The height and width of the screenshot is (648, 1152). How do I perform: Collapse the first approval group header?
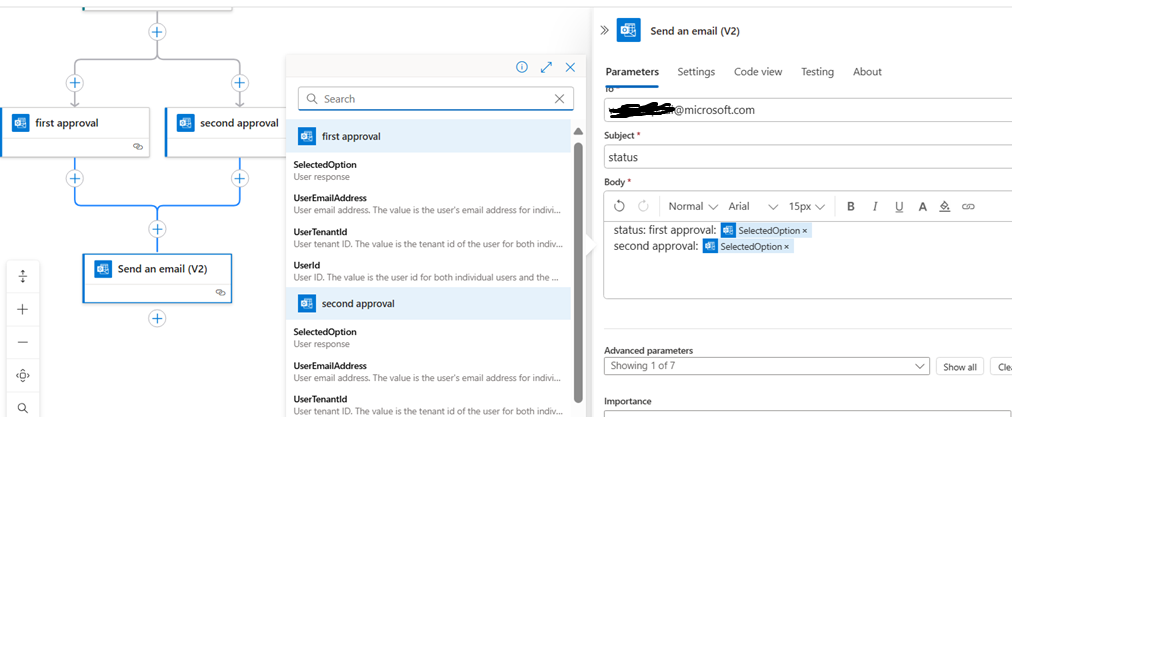428,136
